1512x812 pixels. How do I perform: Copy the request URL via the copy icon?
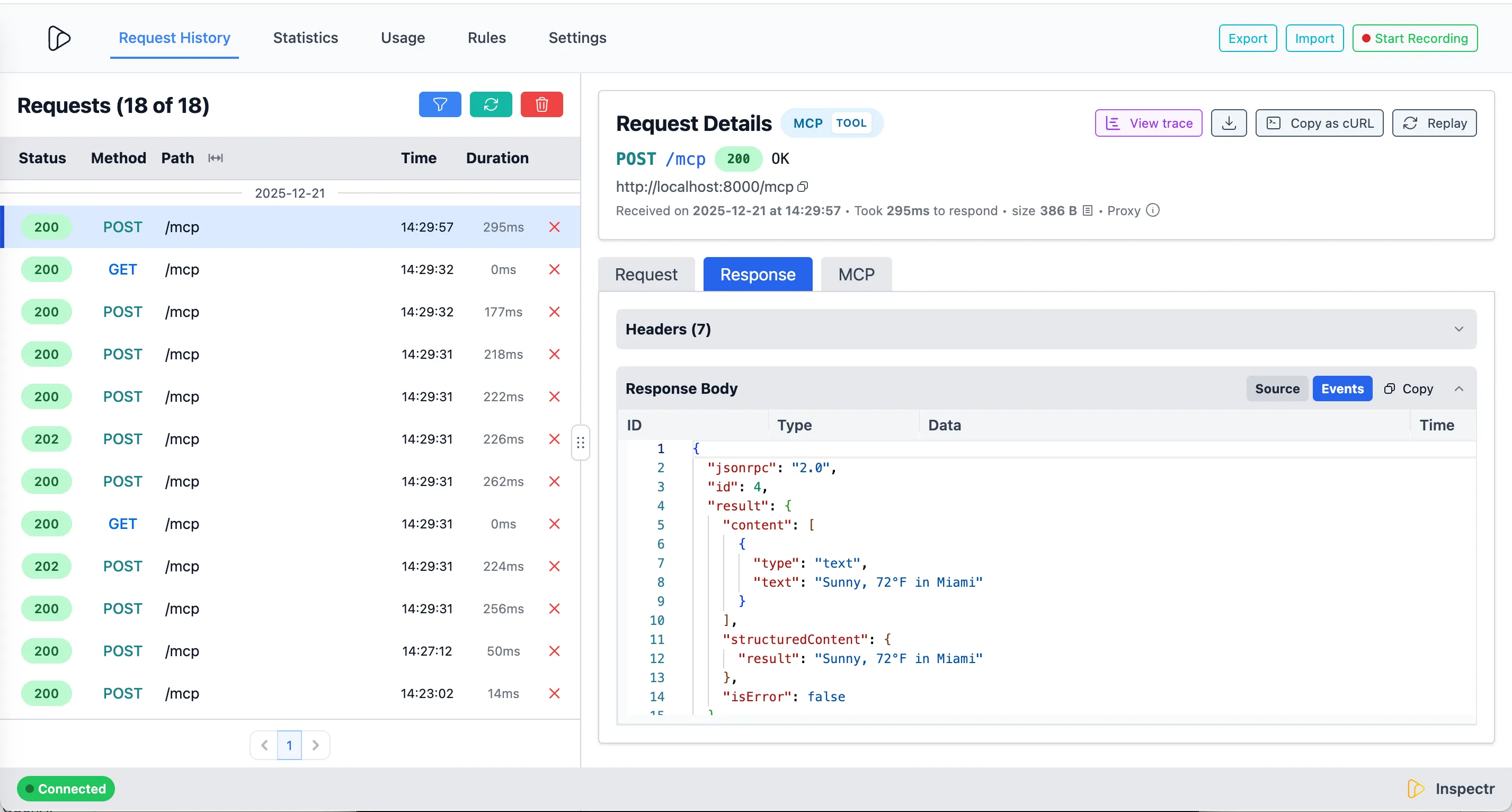tap(803, 187)
